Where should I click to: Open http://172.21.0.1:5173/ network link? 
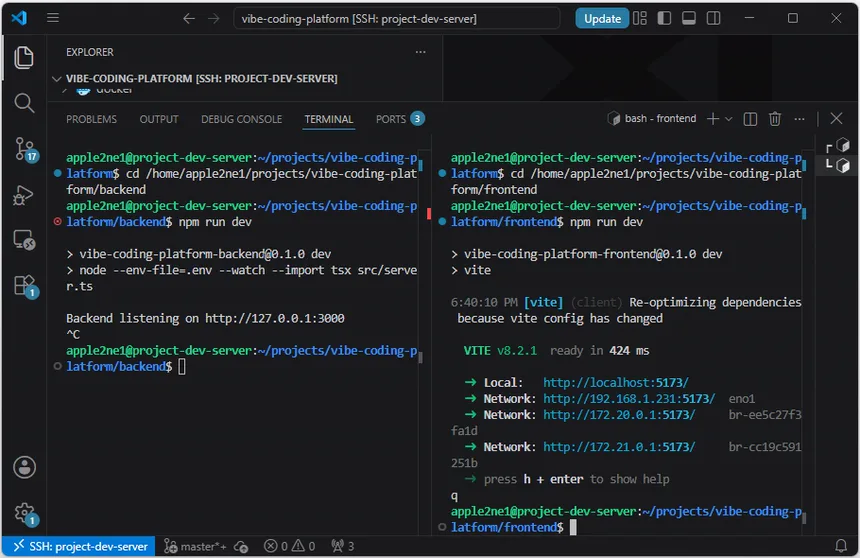(619, 447)
